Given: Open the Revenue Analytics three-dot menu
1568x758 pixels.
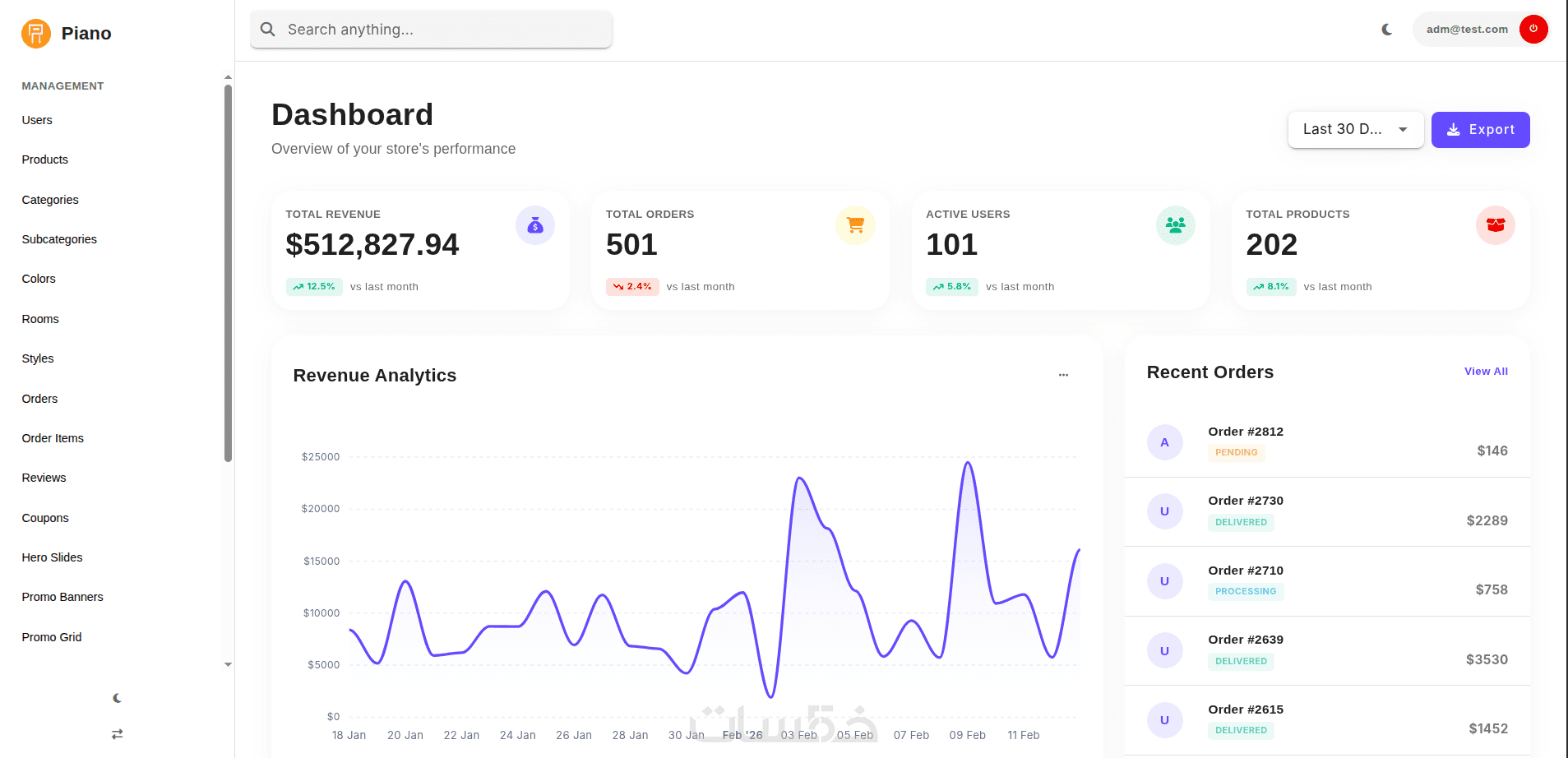Looking at the screenshot, I should 1063,375.
